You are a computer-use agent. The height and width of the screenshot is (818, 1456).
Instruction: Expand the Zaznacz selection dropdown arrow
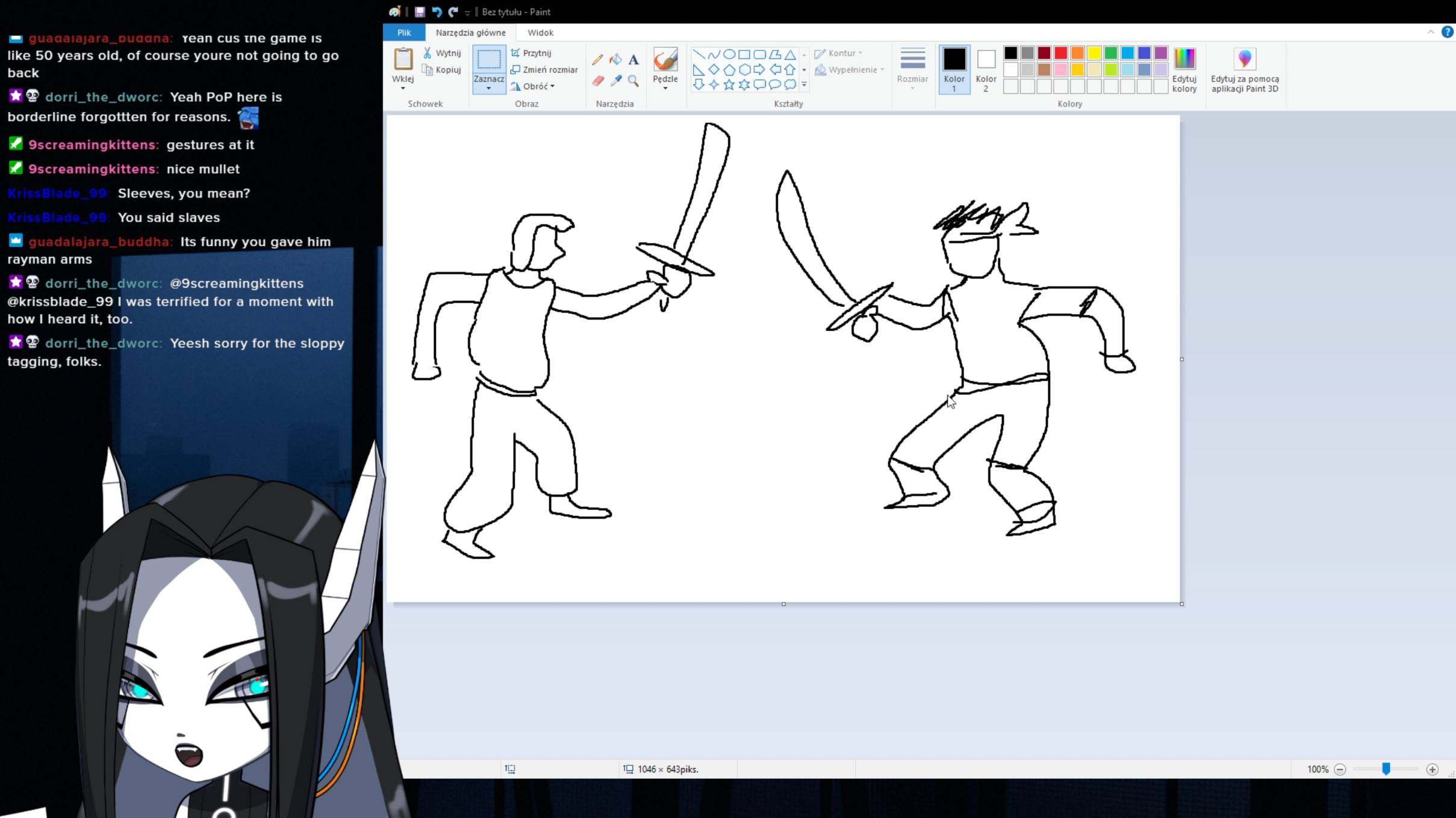488,88
